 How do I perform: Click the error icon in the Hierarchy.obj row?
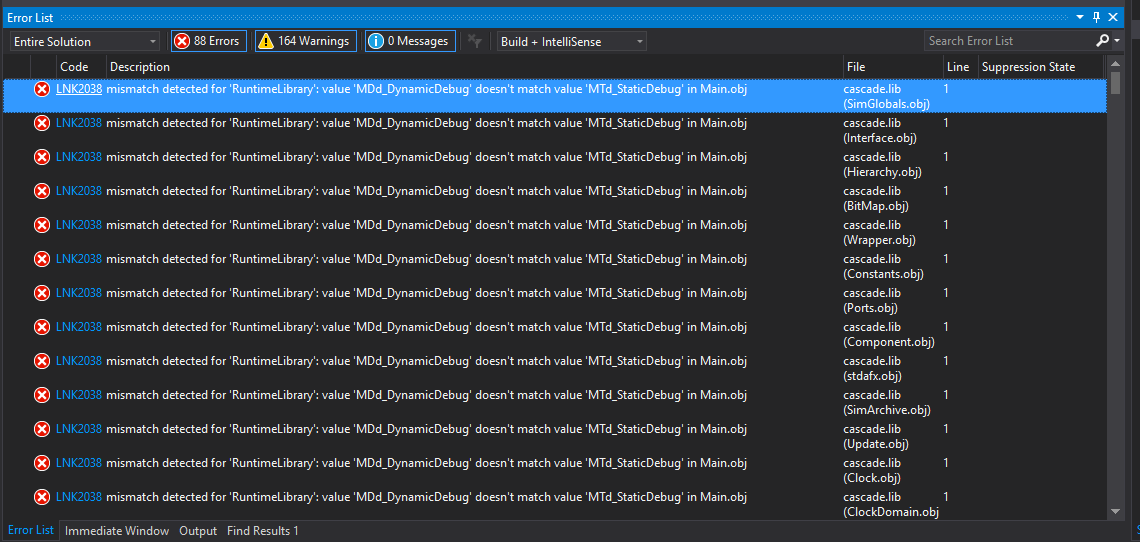(42, 156)
